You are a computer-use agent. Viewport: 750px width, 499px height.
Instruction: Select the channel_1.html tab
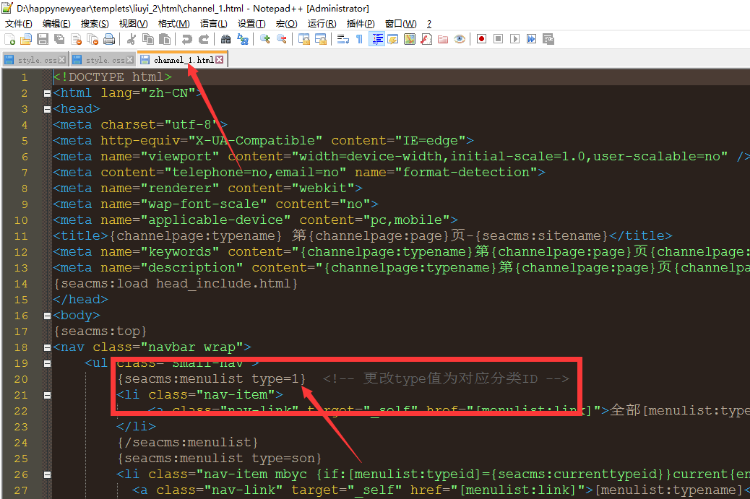click(x=182, y=60)
